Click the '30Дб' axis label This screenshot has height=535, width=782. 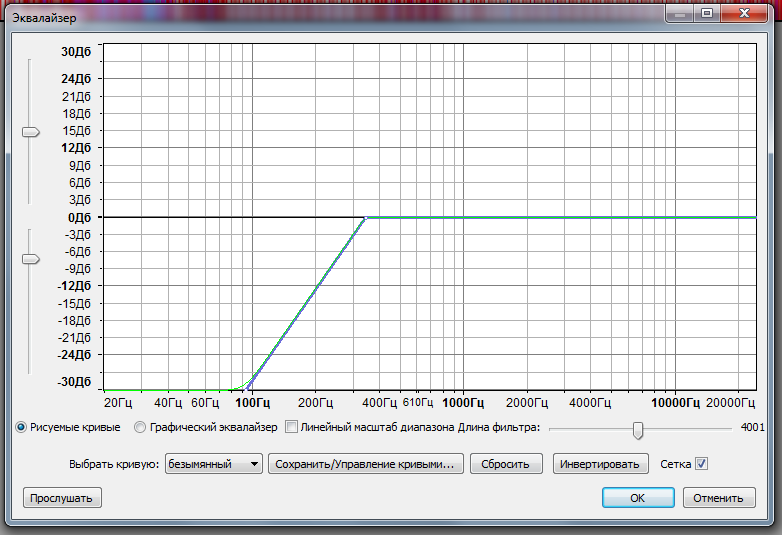tap(76, 52)
